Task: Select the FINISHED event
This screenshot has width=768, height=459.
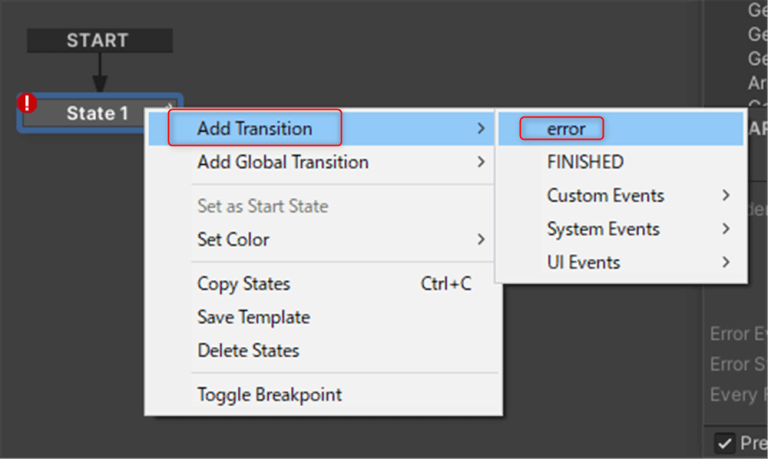Action: click(x=585, y=162)
